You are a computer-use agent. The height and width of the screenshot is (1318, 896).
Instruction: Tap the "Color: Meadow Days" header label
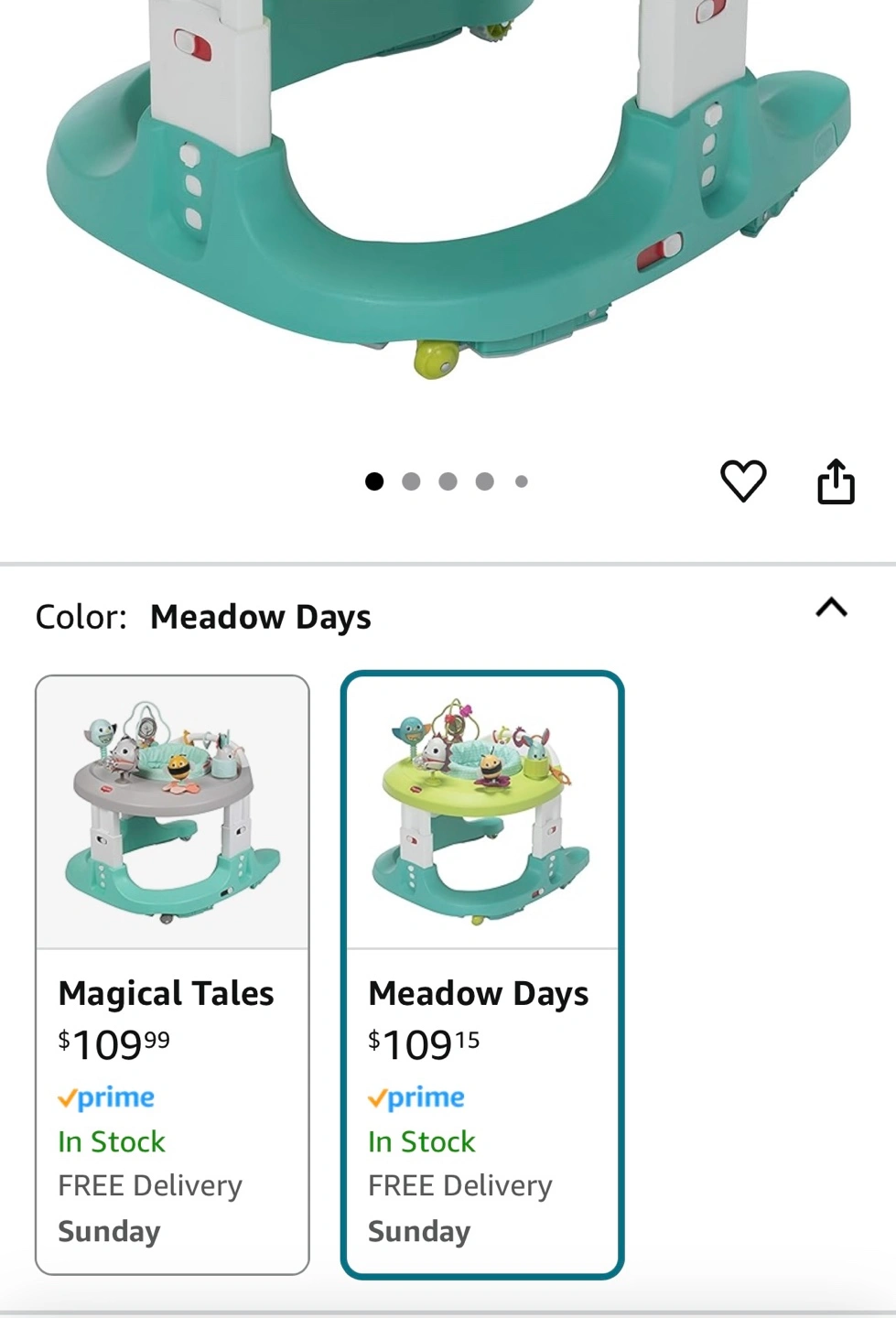coord(203,617)
